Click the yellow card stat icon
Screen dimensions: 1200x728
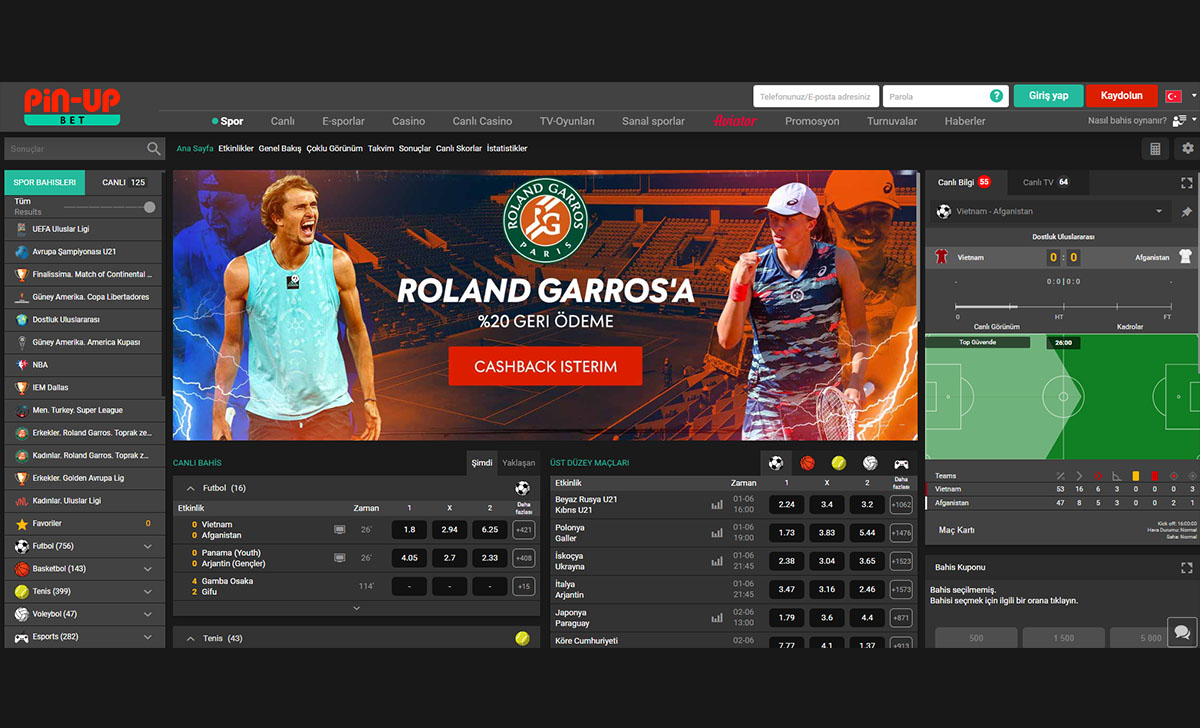tap(1135, 476)
